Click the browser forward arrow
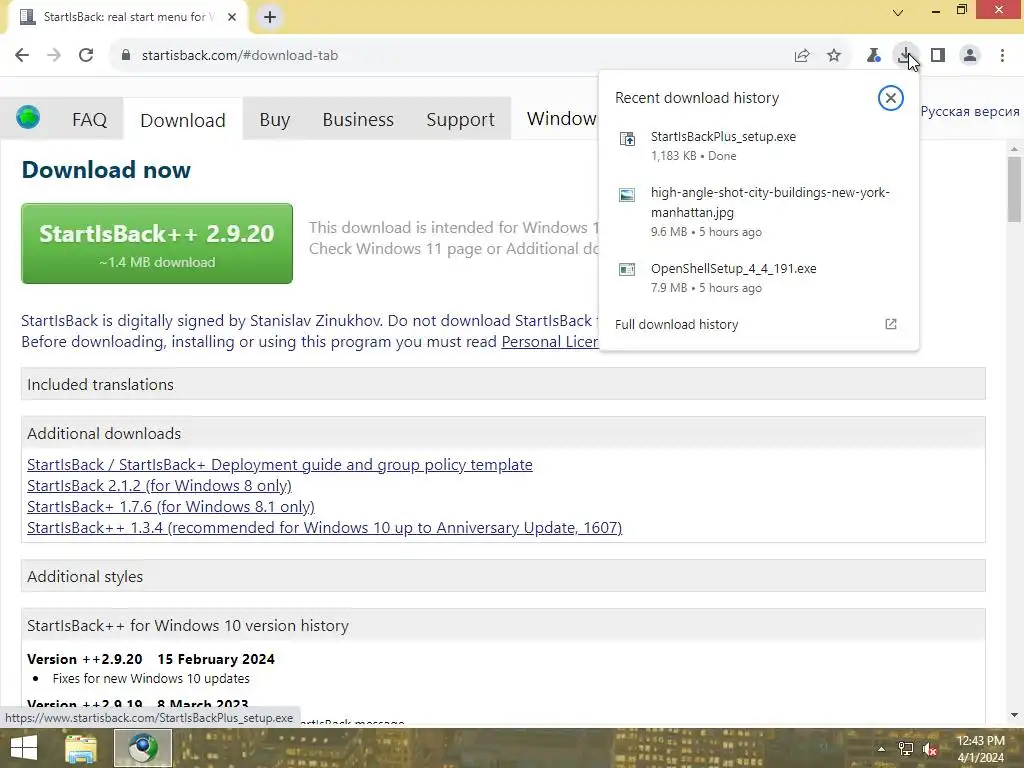Viewport: 1024px width, 768px height. [54, 56]
